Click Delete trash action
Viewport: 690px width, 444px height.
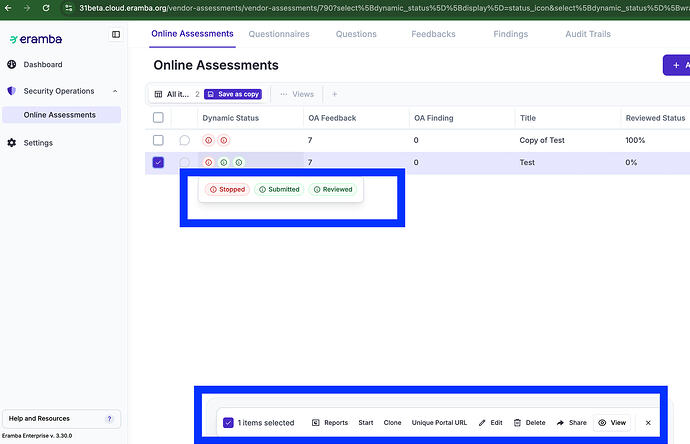point(530,423)
